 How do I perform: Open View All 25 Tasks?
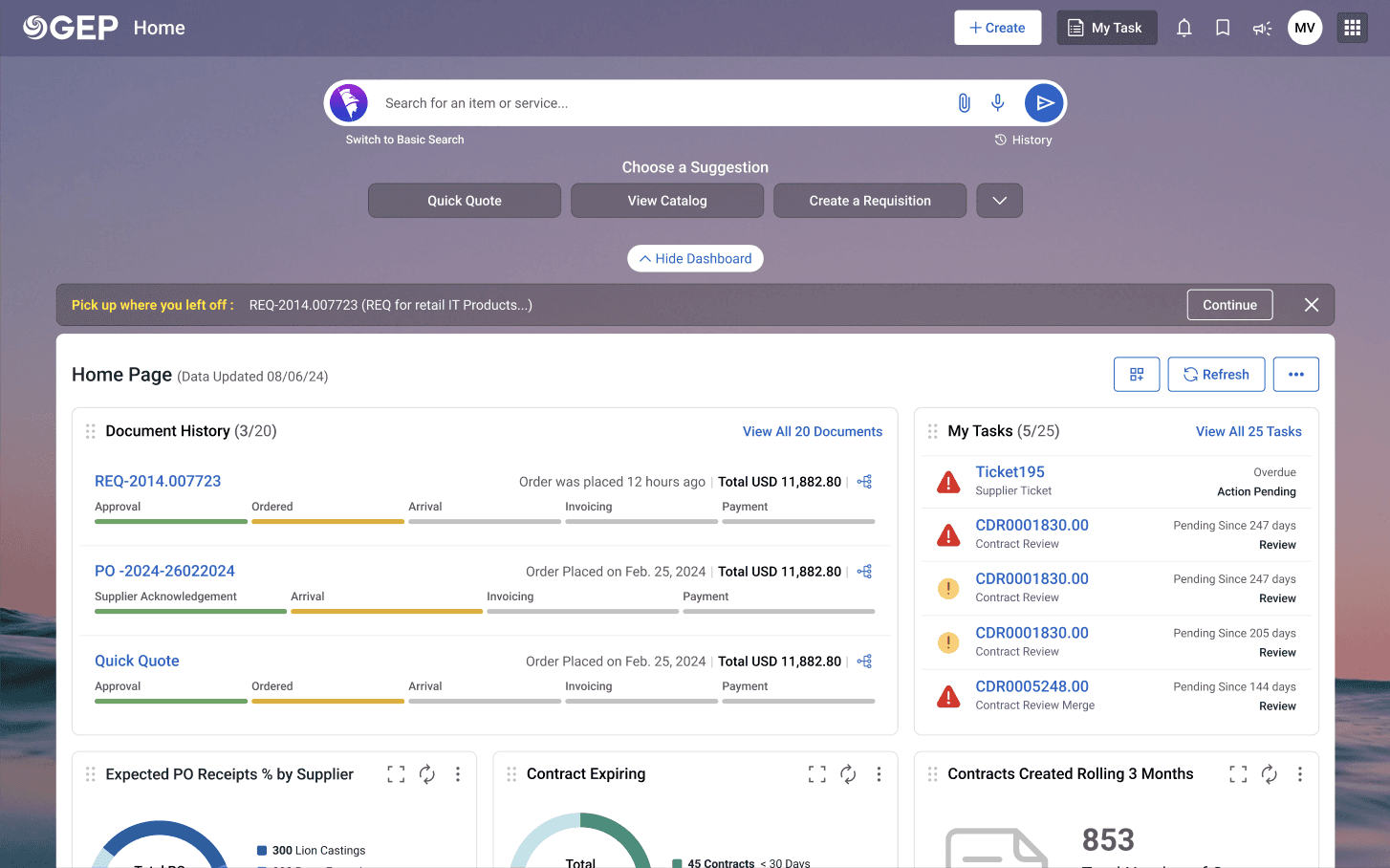(x=1249, y=432)
